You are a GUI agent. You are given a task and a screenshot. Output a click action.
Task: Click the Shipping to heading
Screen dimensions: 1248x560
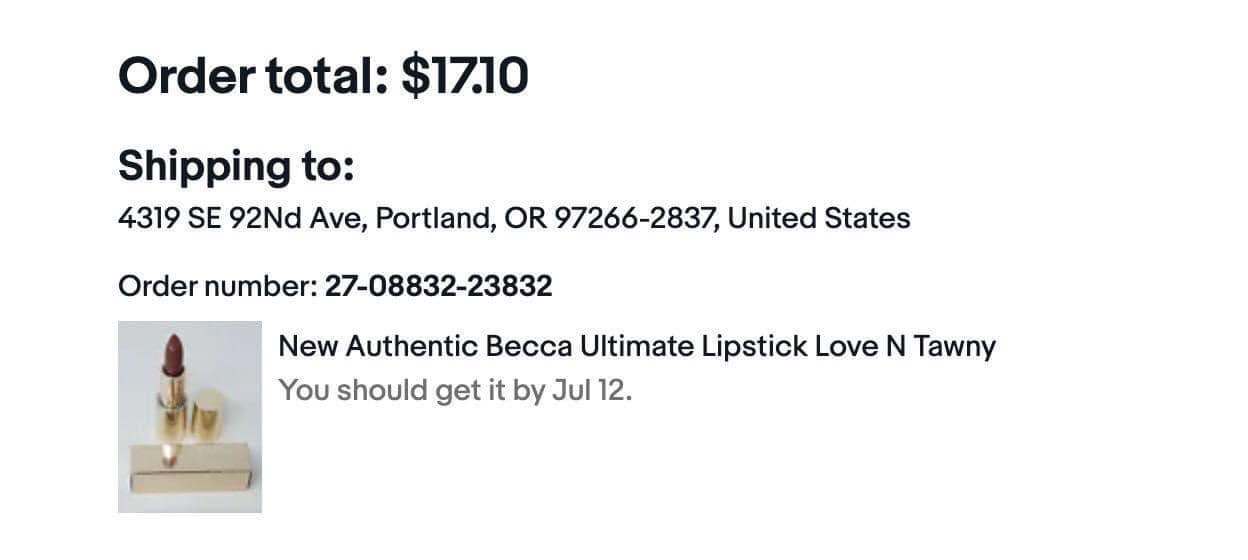[236, 167]
